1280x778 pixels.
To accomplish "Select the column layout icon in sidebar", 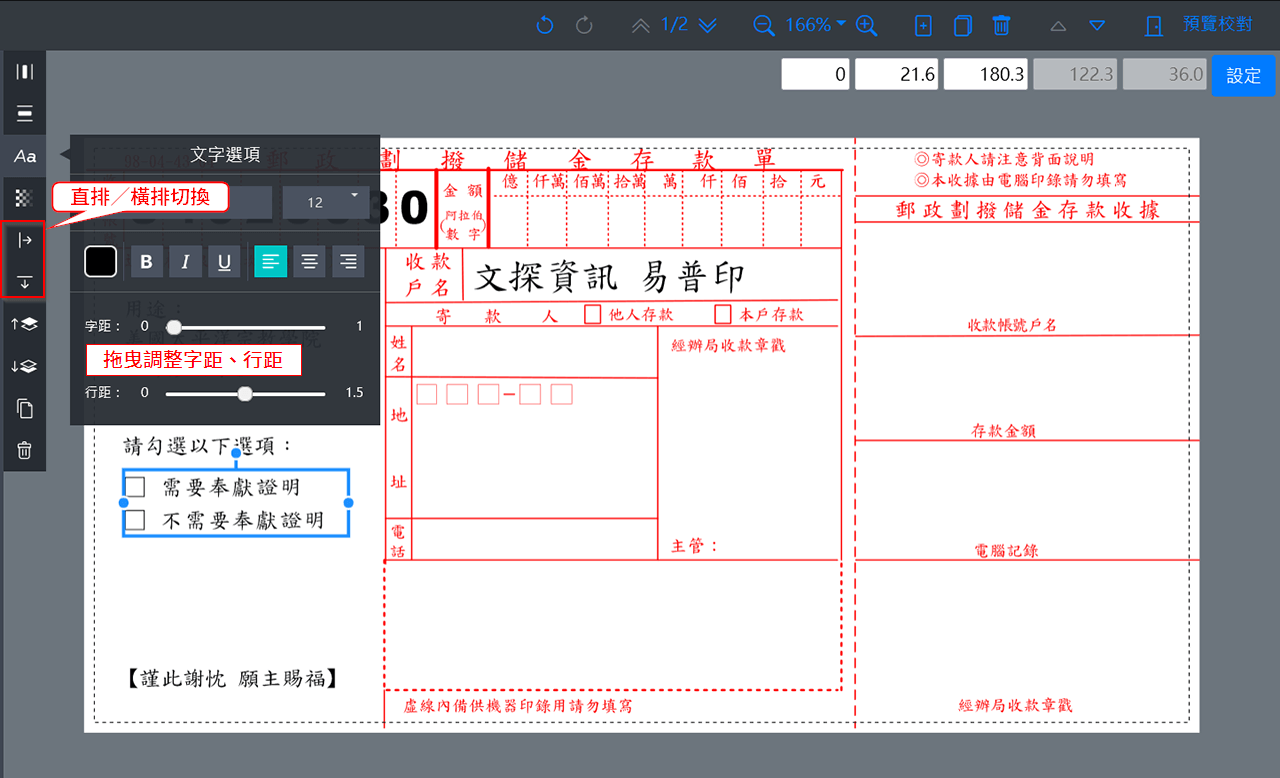I will tap(25, 71).
